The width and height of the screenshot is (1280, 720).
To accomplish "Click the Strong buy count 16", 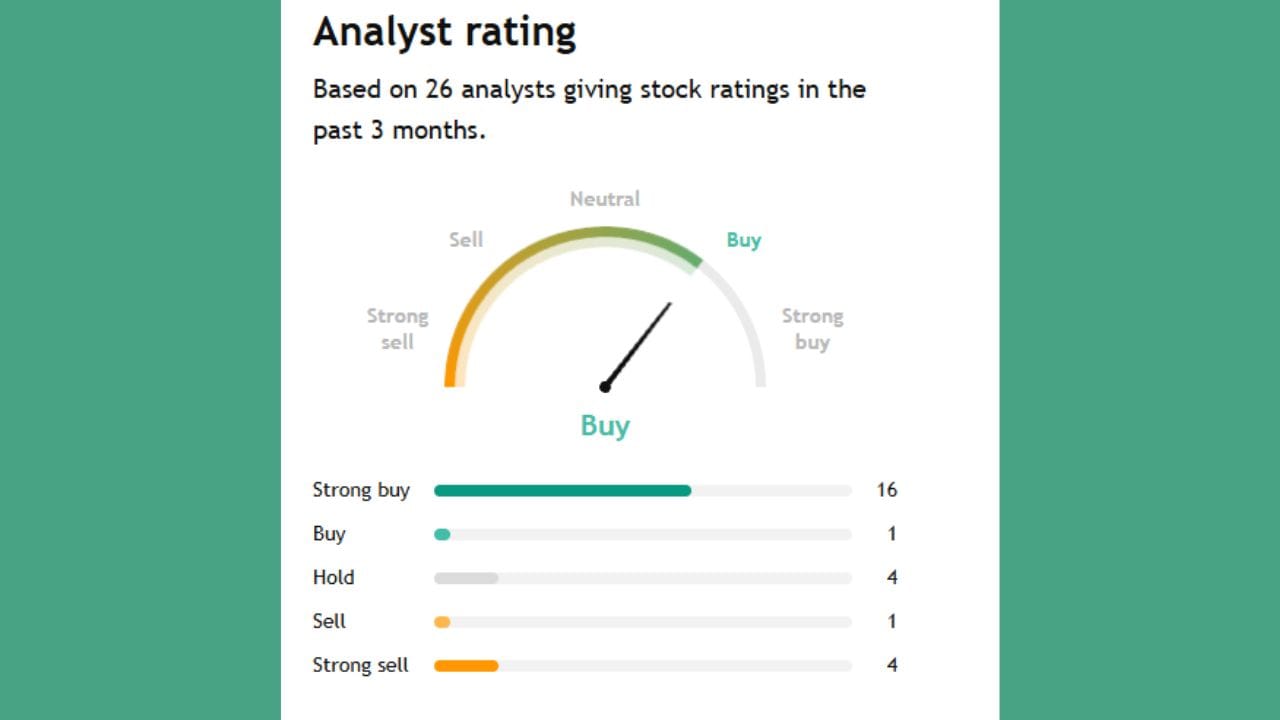I will pyautogui.click(x=886, y=490).
